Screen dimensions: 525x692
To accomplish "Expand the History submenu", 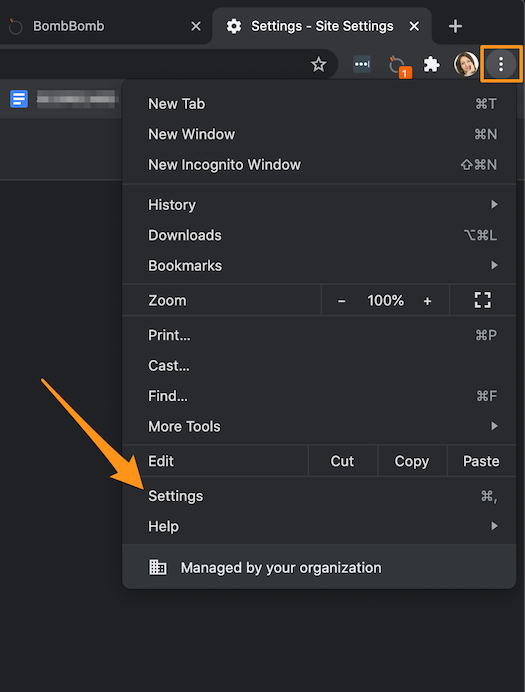I will pyautogui.click(x=319, y=205).
